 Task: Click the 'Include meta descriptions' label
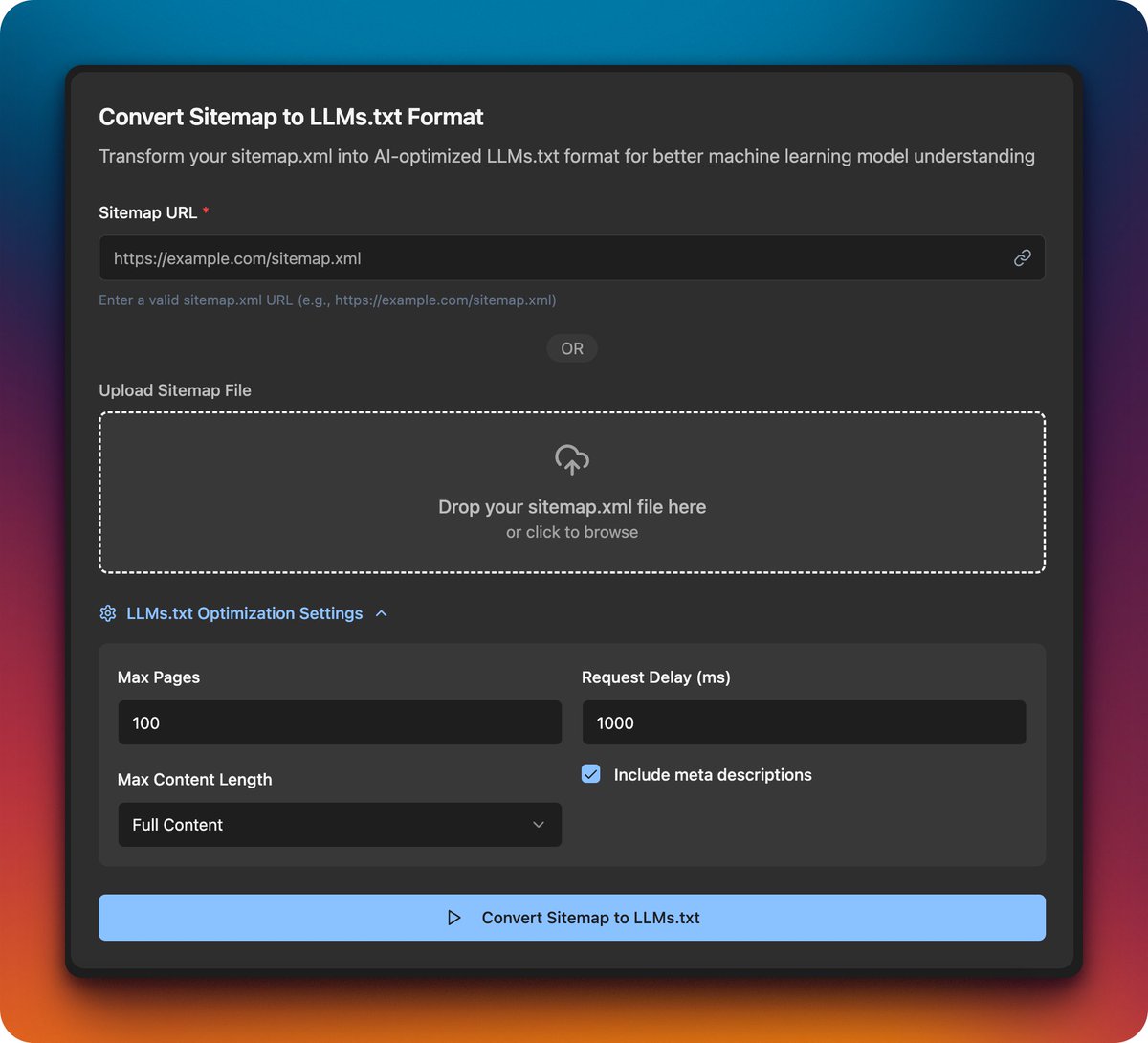[713, 775]
